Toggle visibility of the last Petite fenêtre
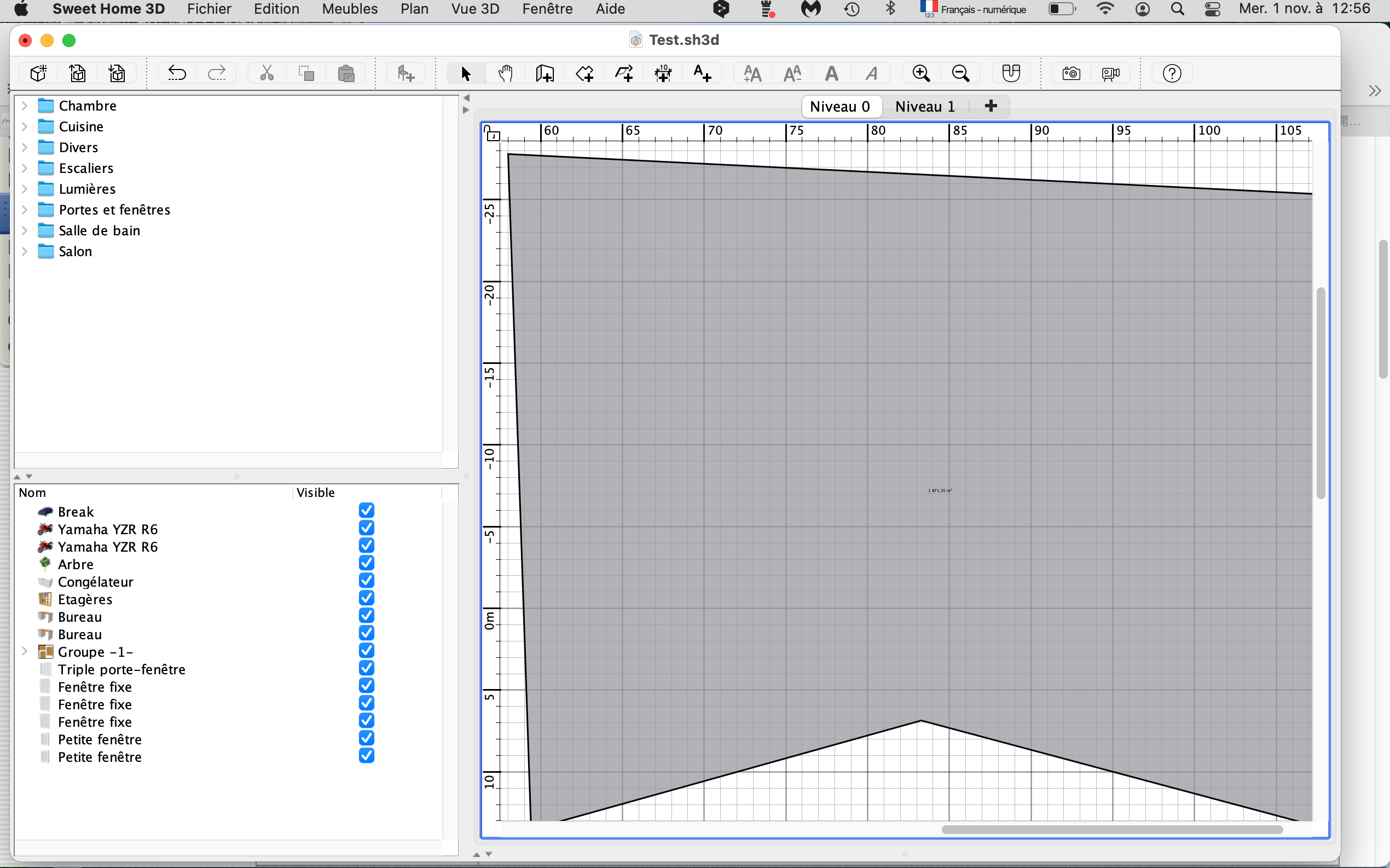Image resolution: width=1390 pixels, height=868 pixels. 367,755
